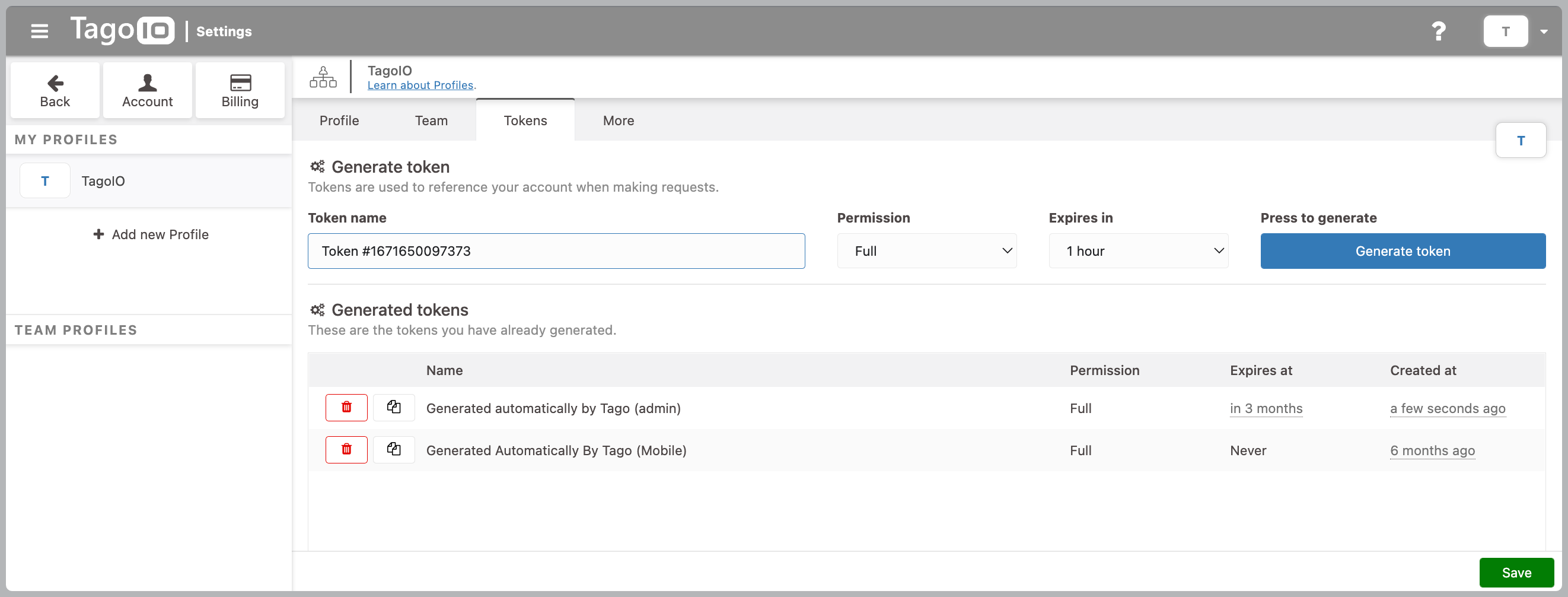Click the MY PROFILES section header

(66, 139)
